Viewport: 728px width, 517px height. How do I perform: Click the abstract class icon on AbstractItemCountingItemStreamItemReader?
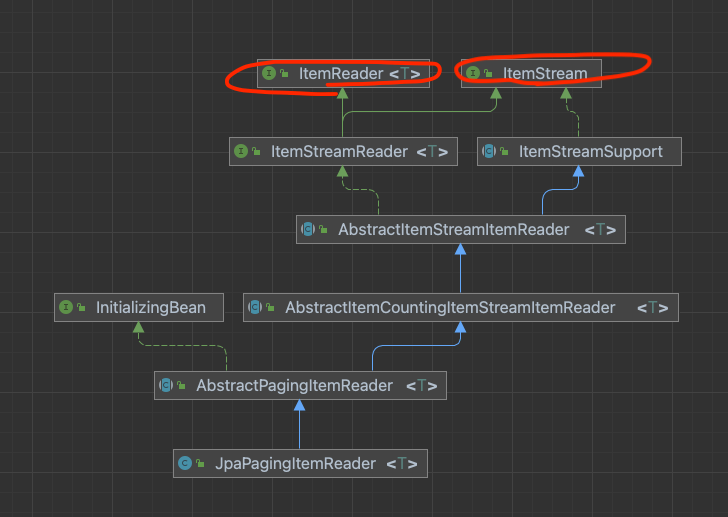tap(255, 307)
